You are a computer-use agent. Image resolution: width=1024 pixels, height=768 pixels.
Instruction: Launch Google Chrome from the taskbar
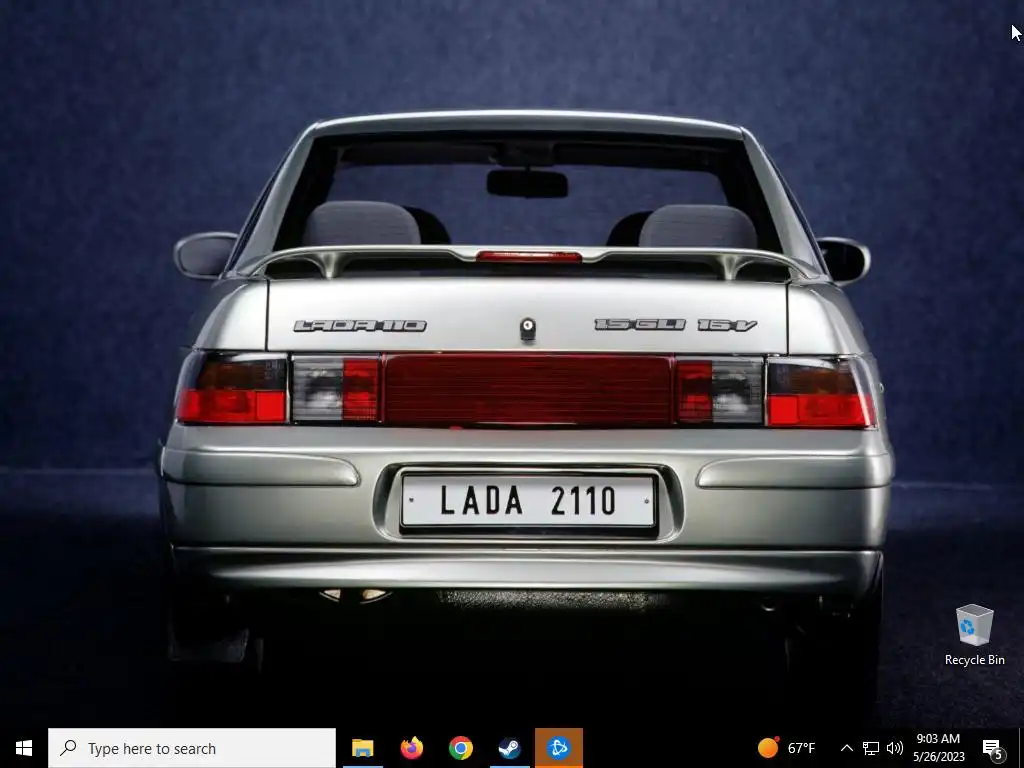tap(460, 748)
